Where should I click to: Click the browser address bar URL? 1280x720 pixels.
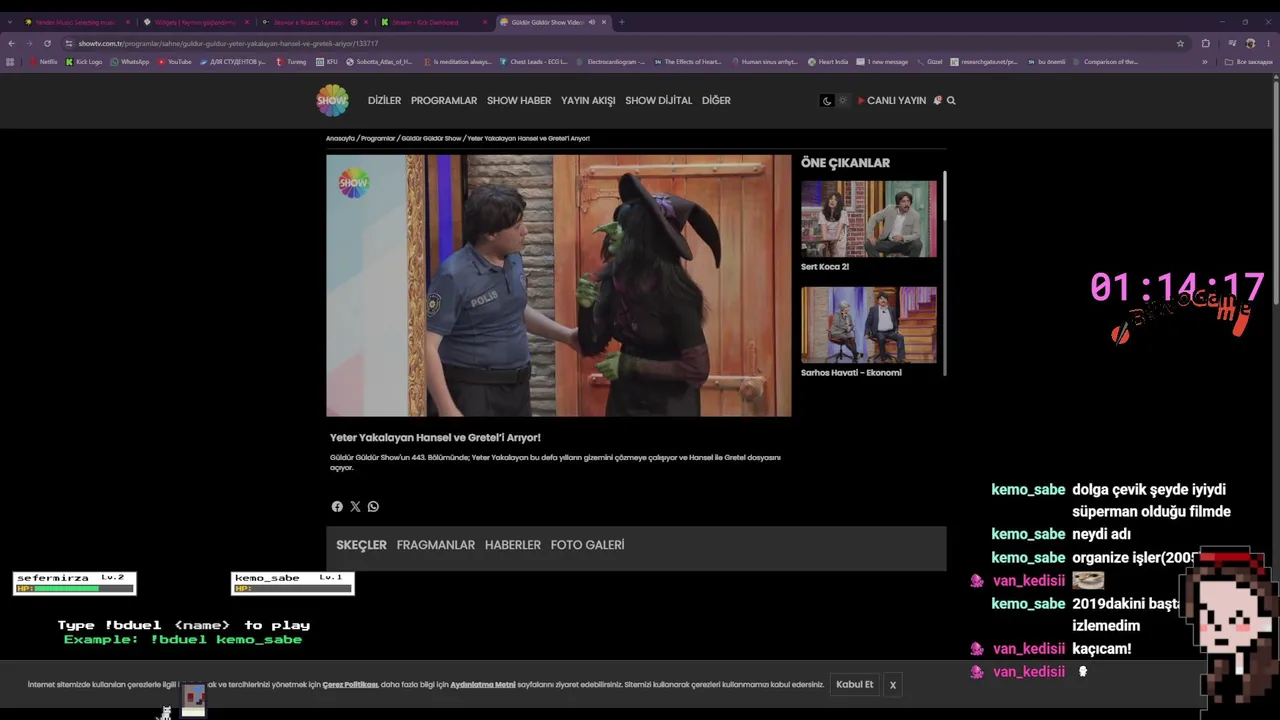point(228,44)
